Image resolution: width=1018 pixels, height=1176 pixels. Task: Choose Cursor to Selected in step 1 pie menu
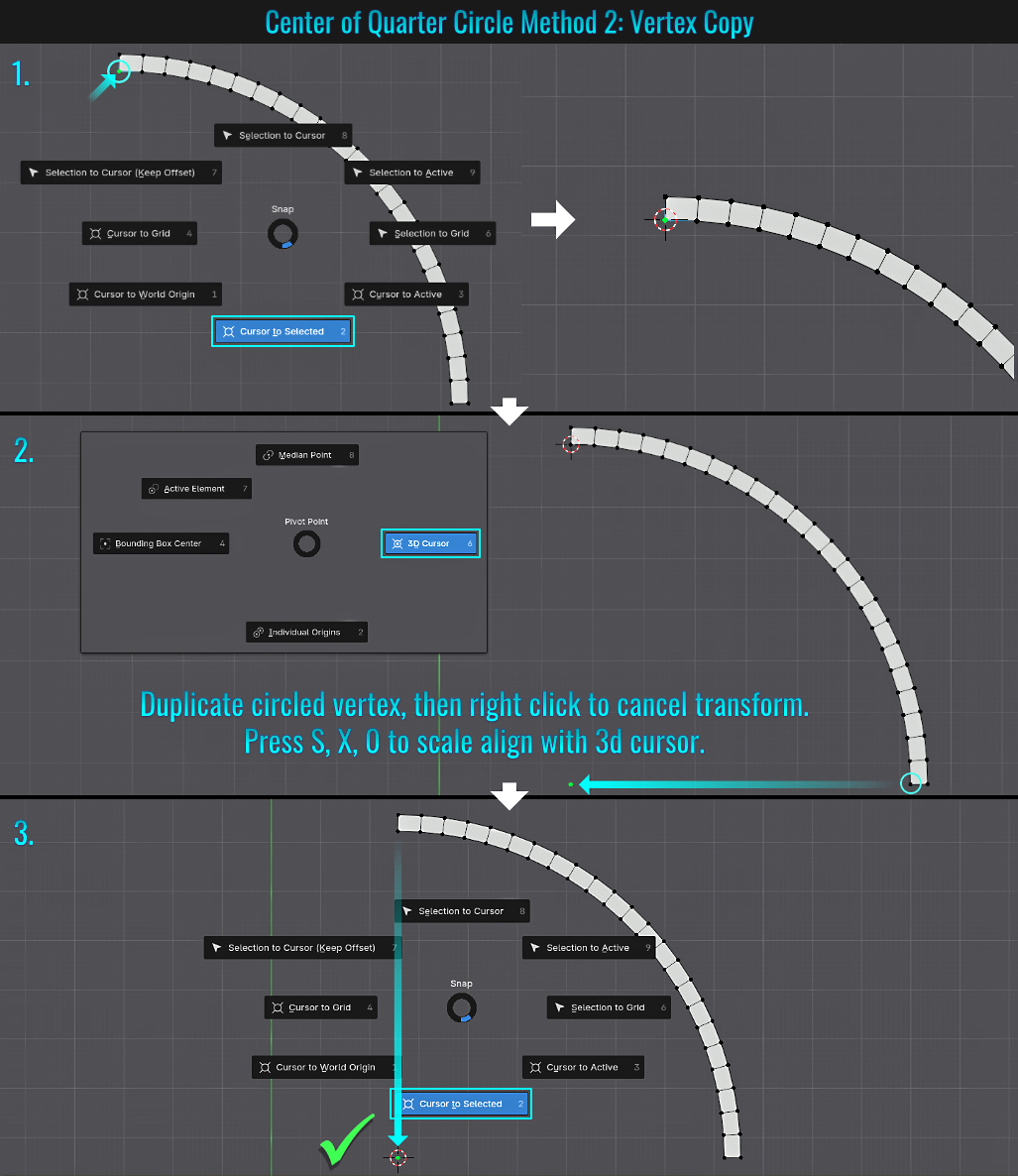(283, 332)
